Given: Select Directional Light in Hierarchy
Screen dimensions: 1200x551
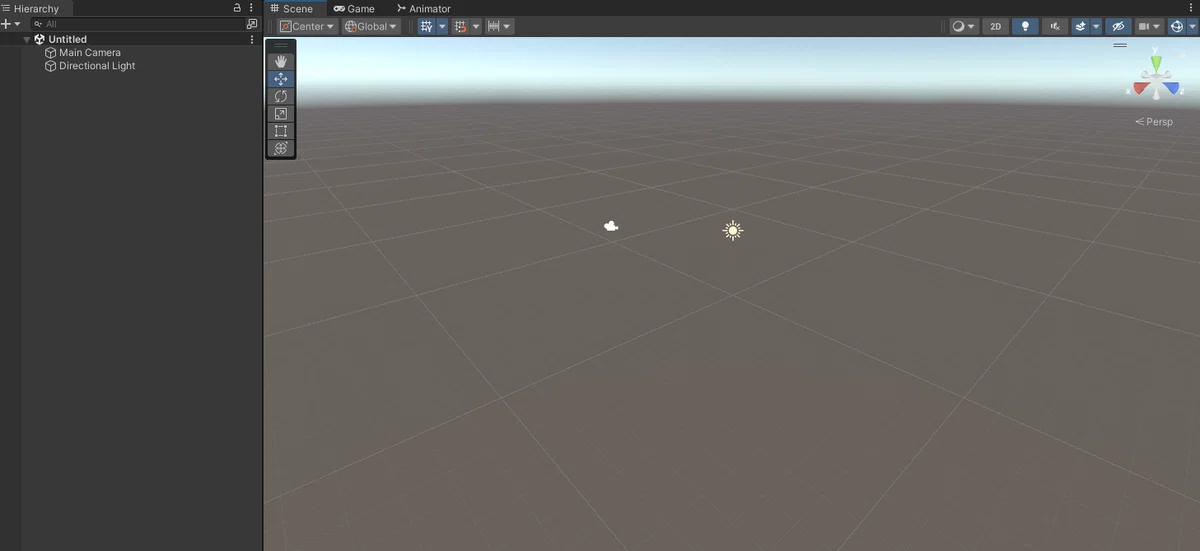Looking at the screenshot, I should pos(97,66).
